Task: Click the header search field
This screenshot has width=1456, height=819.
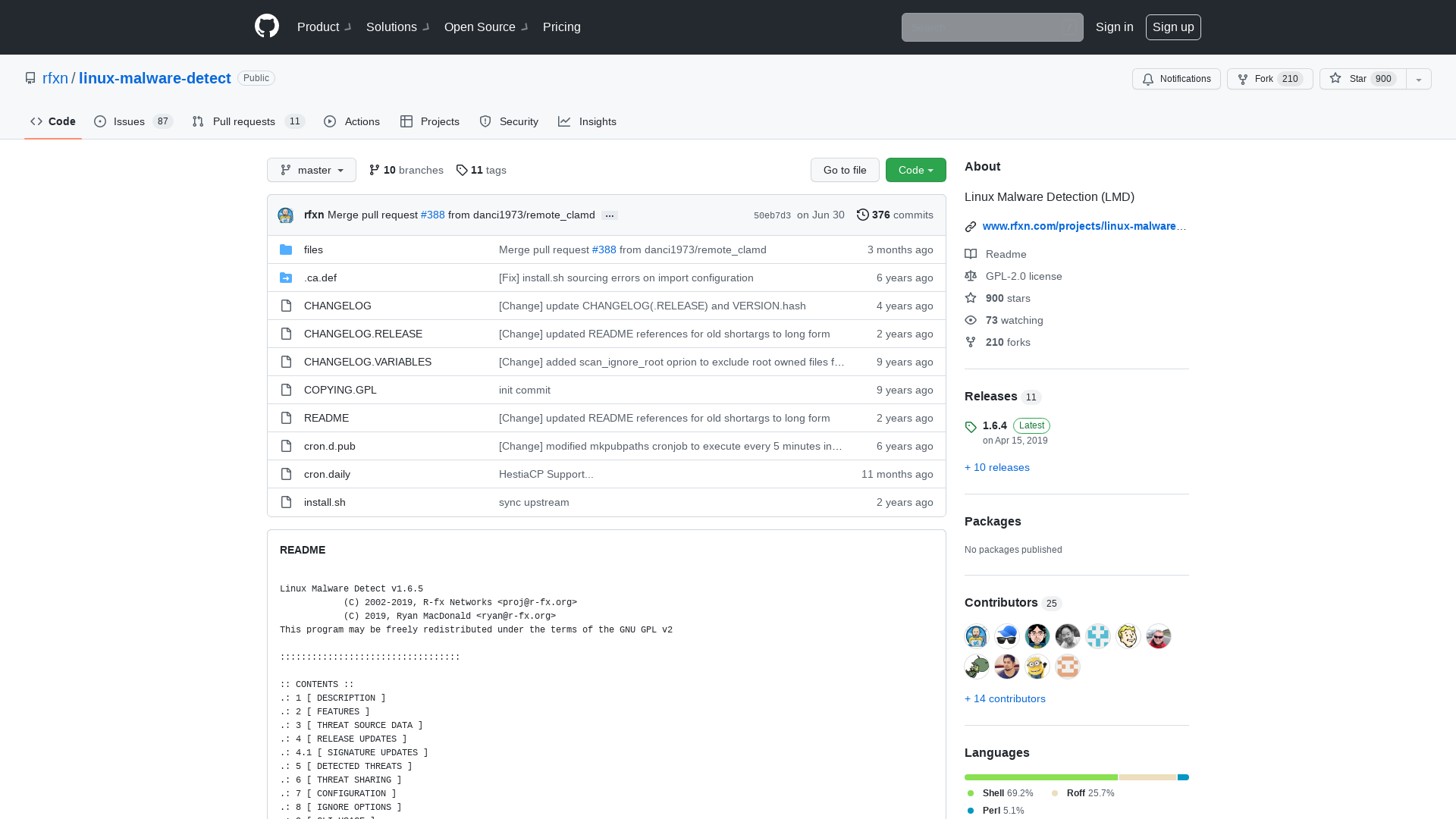Action: (x=992, y=27)
